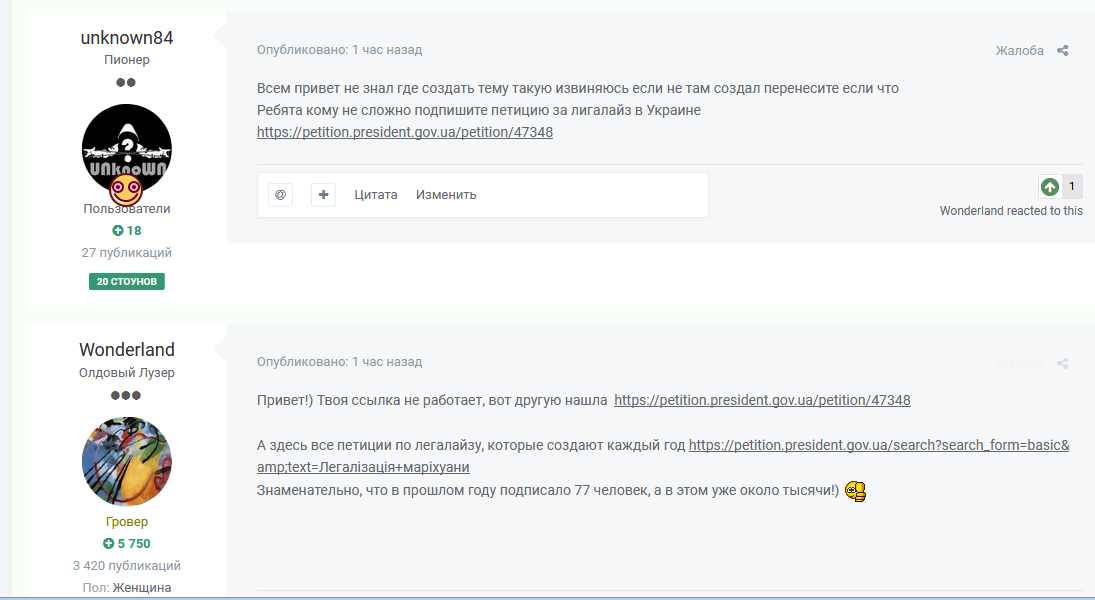This screenshot has width=1095, height=600.
Task: Click Изменить to edit the post
Action: coord(446,195)
